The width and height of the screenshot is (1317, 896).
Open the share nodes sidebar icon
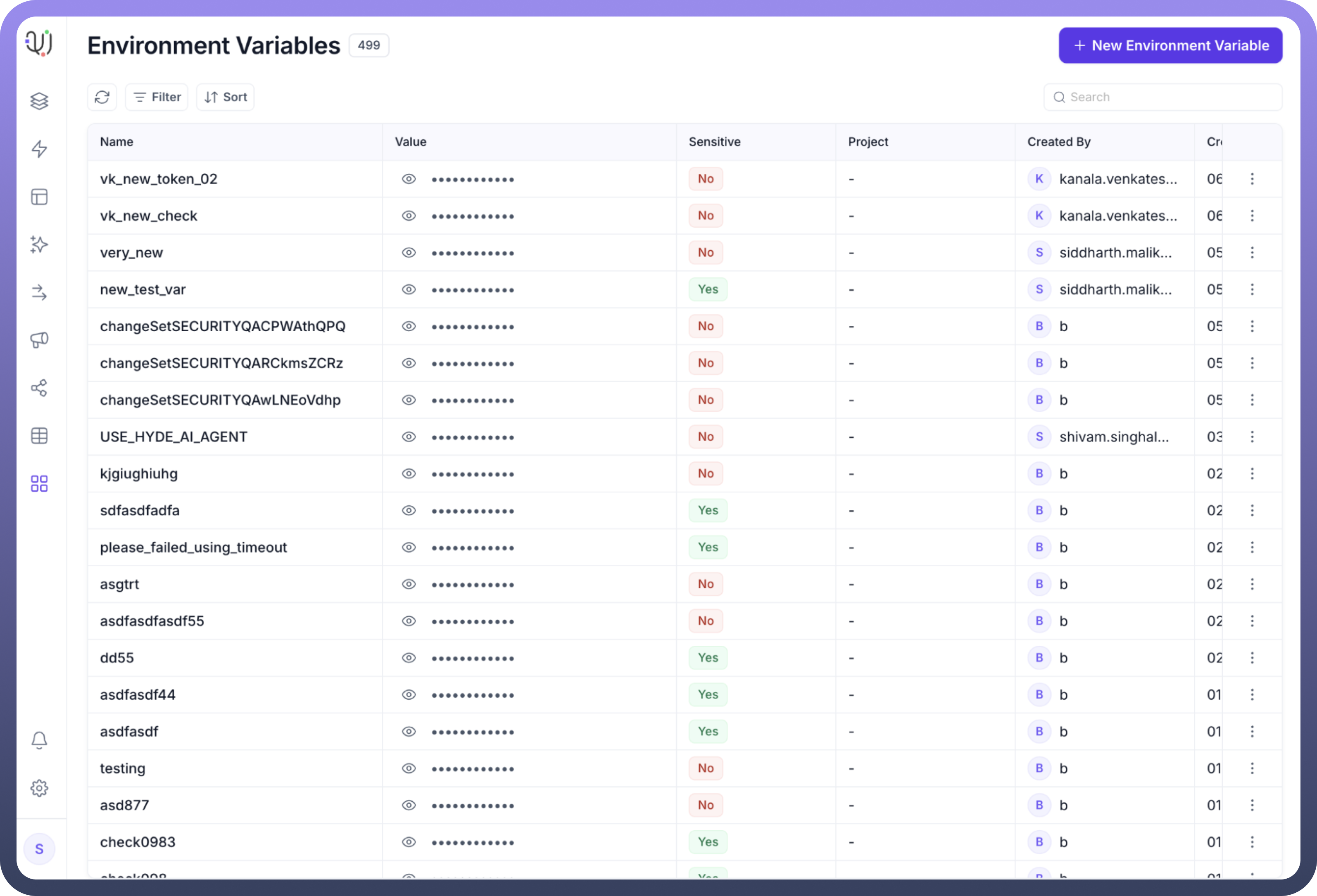tap(39, 388)
